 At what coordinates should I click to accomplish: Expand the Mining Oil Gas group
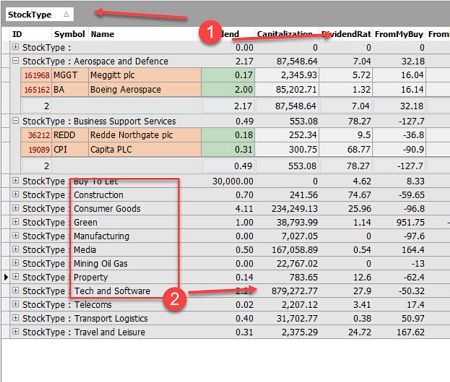[x=15, y=263]
